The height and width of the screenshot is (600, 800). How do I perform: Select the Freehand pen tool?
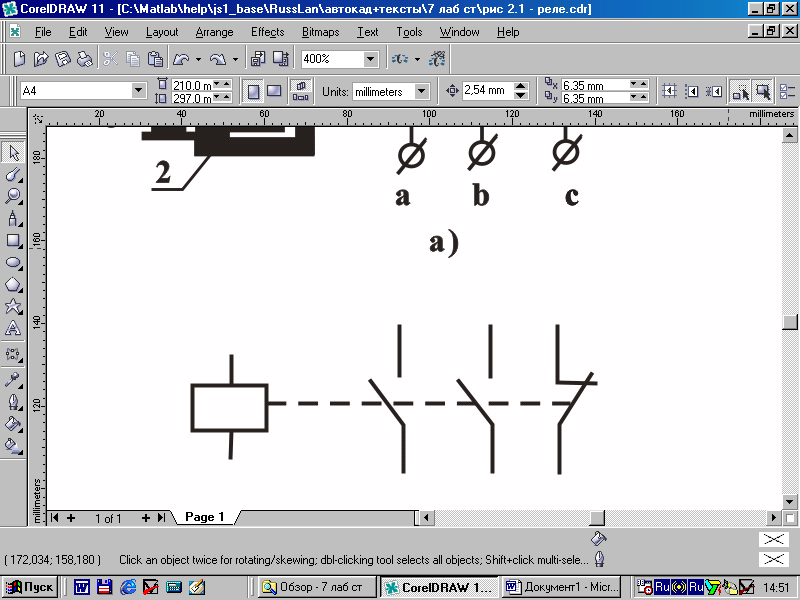pyautogui.click(x=14, y=219)
